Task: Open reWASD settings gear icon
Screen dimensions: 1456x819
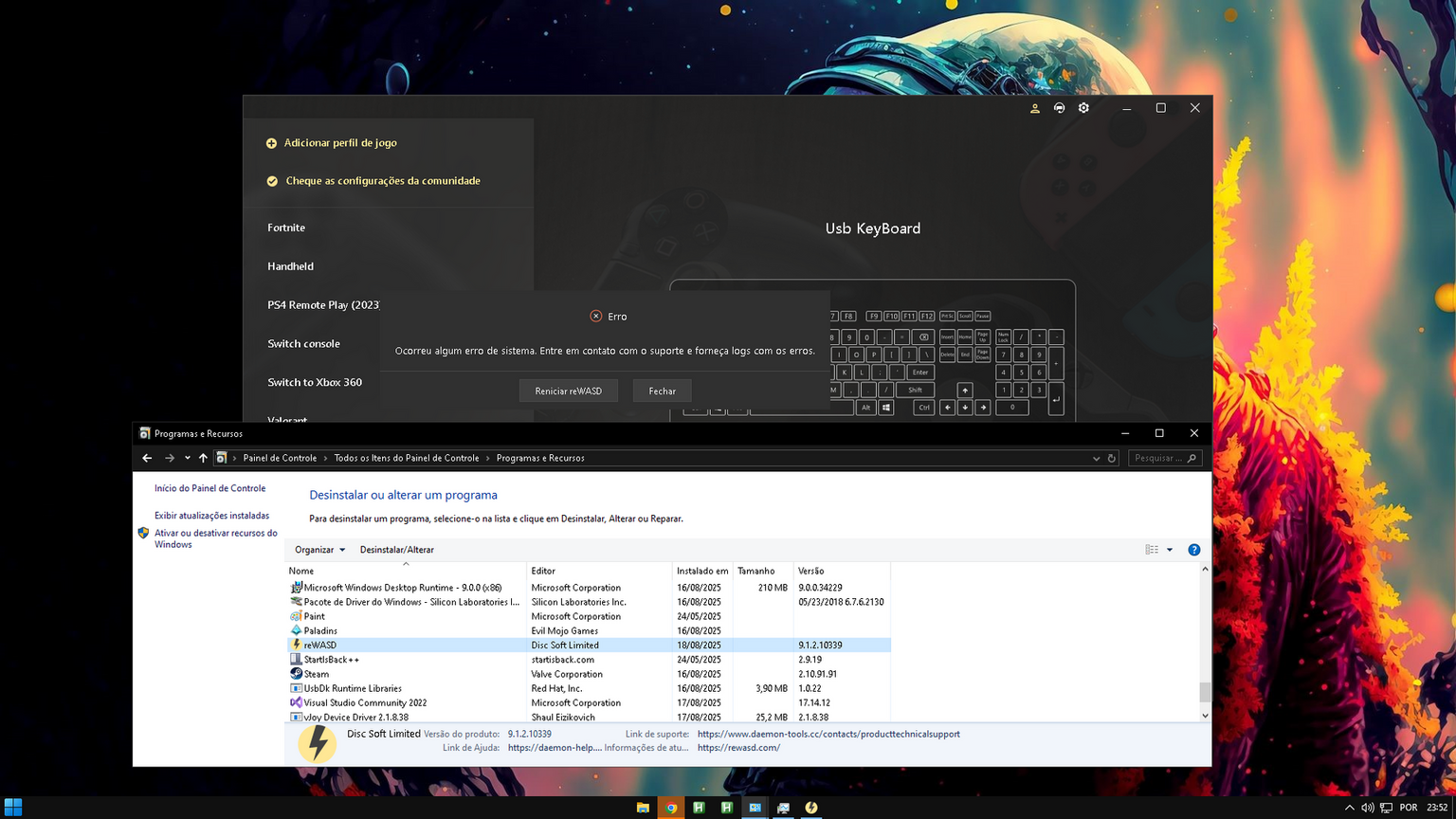Action: click(x=1083, y=108)
